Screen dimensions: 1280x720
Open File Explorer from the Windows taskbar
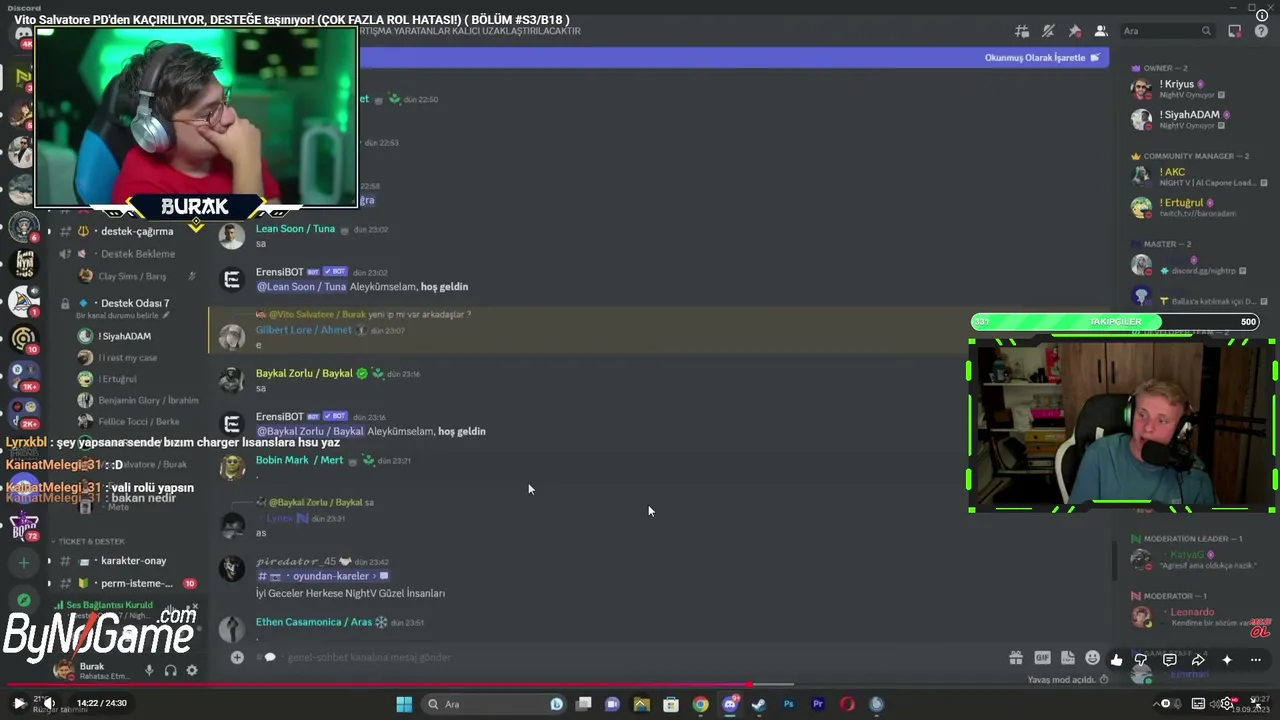(642, 704)
